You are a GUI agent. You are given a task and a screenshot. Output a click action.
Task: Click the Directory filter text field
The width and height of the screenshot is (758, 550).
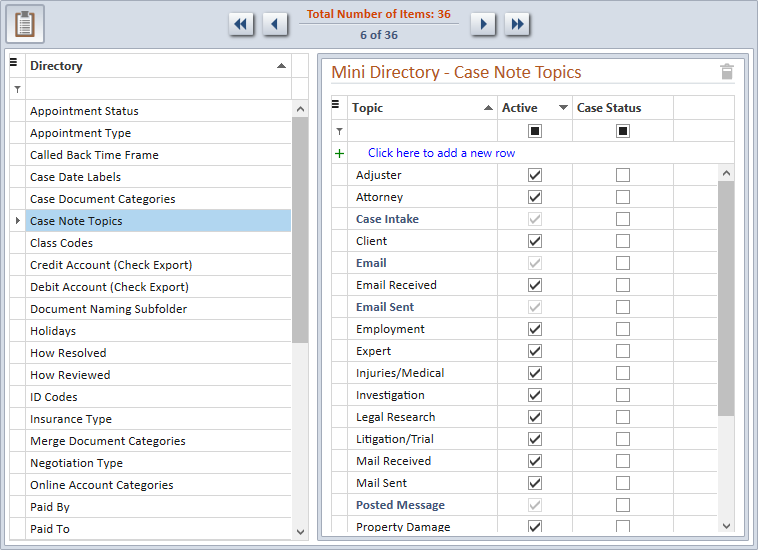point(158,89)
